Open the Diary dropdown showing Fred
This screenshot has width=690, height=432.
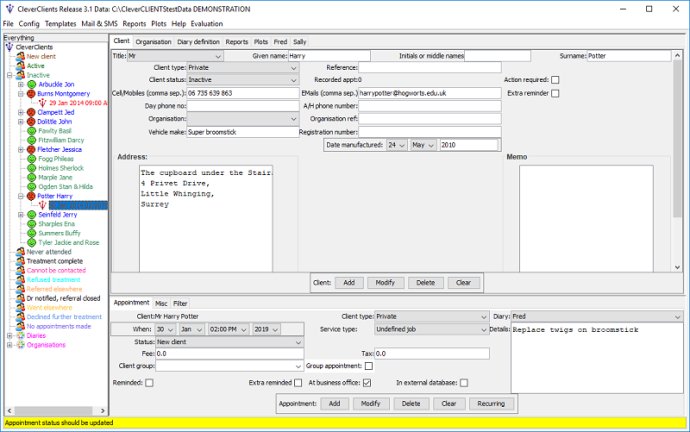tap(597, 316)
